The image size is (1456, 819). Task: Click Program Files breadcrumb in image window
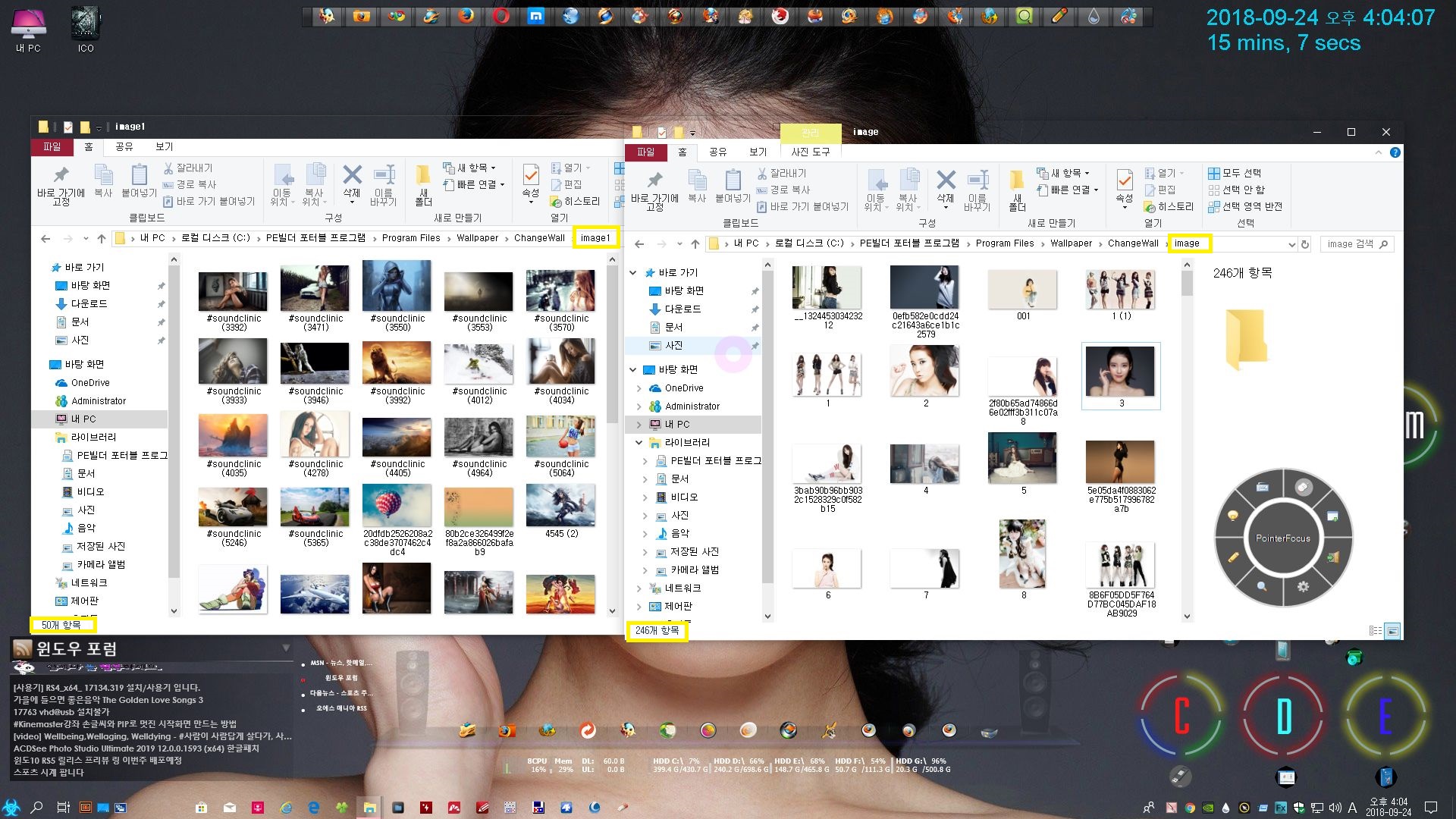click(1005, 243)
